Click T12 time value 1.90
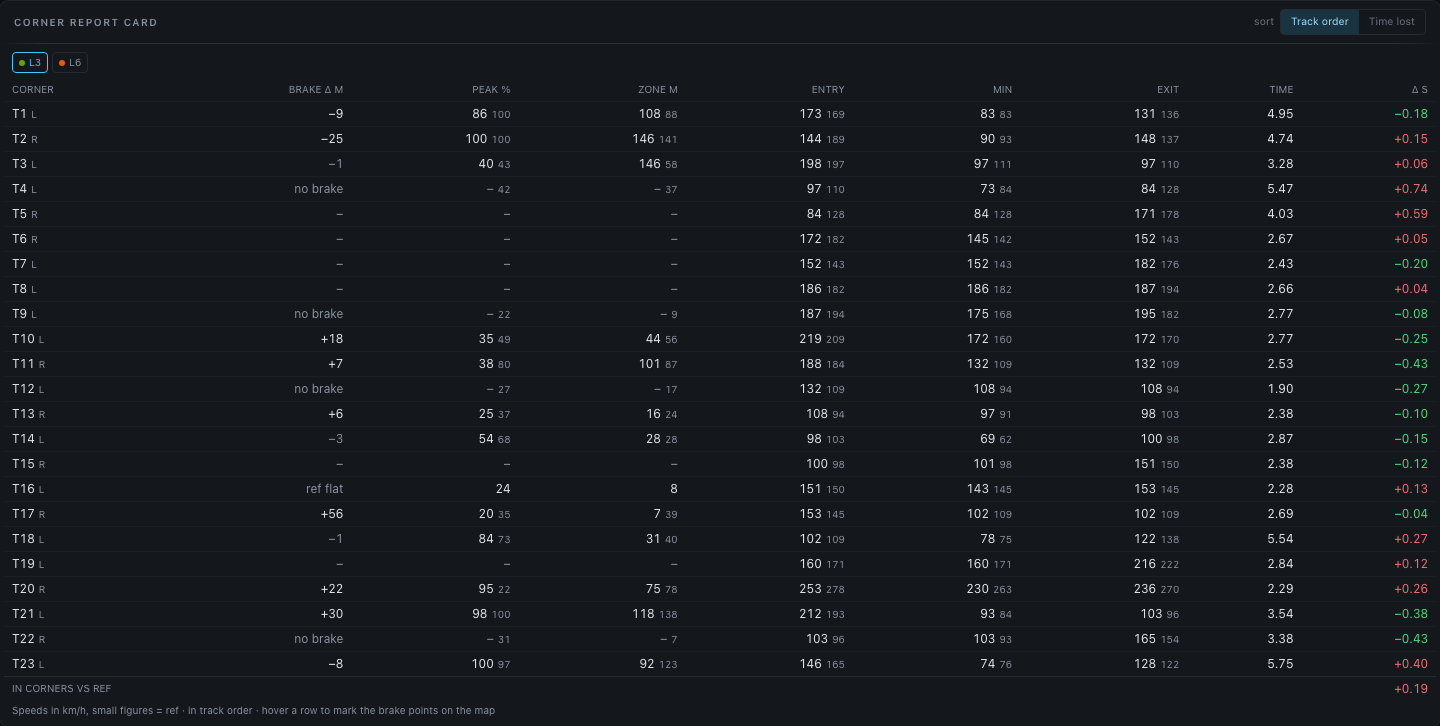1440x726 pixels. tap(1280, 389)
